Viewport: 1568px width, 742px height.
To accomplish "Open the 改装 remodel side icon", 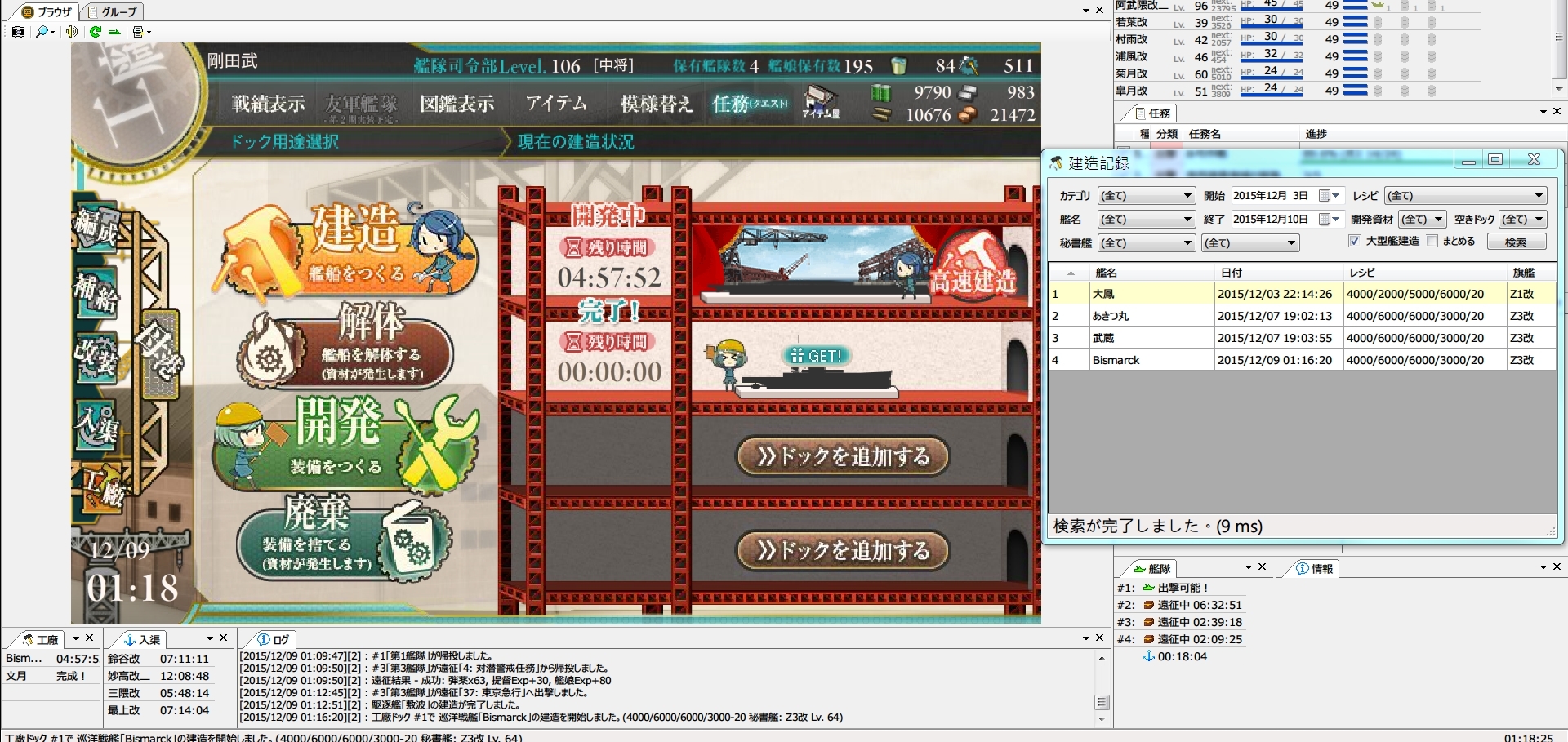I will click(97, 359).
